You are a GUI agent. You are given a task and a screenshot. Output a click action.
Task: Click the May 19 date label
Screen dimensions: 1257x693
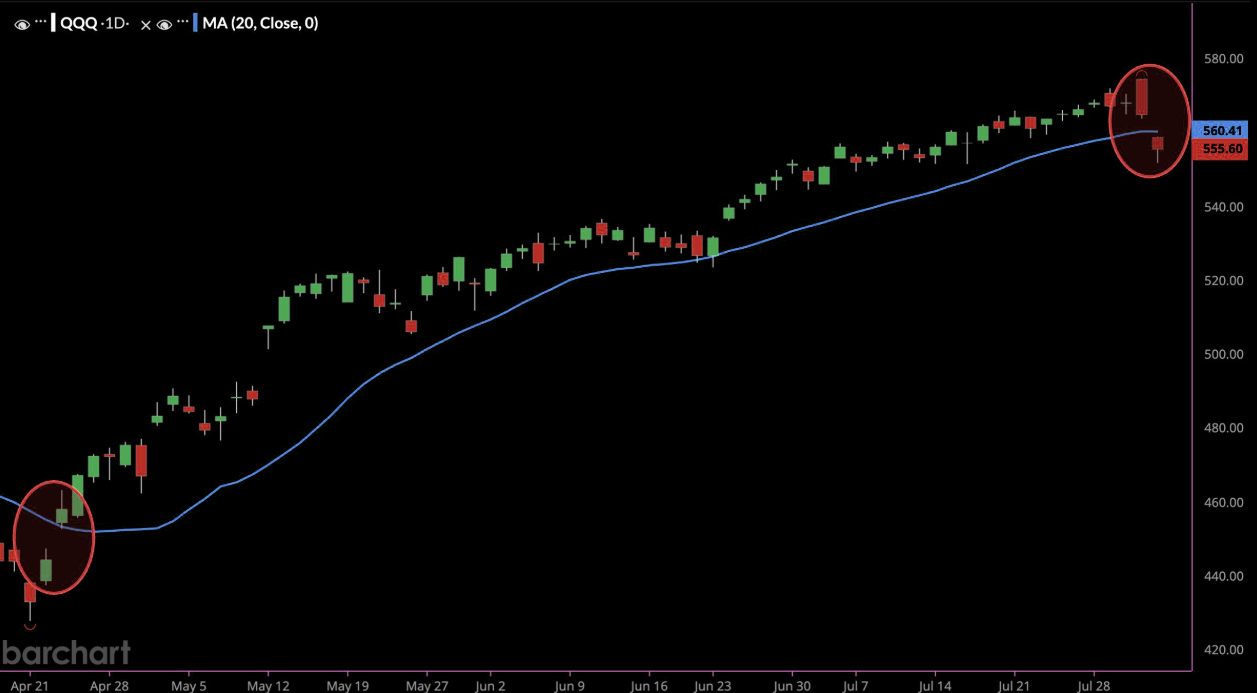(346, 686)
